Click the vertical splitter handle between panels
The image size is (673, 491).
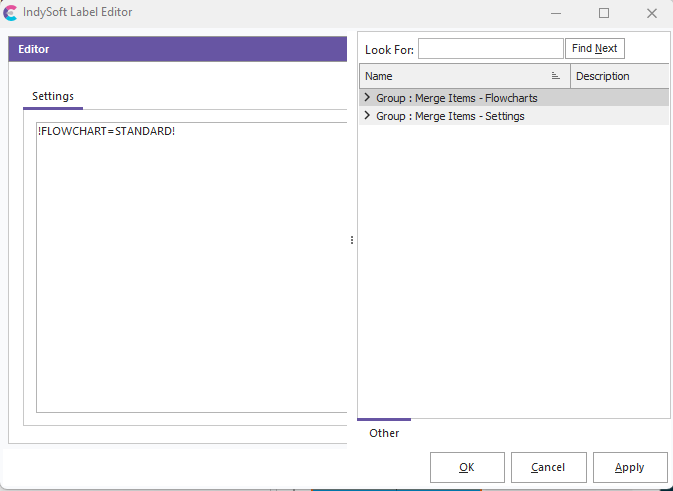point(351,240)
